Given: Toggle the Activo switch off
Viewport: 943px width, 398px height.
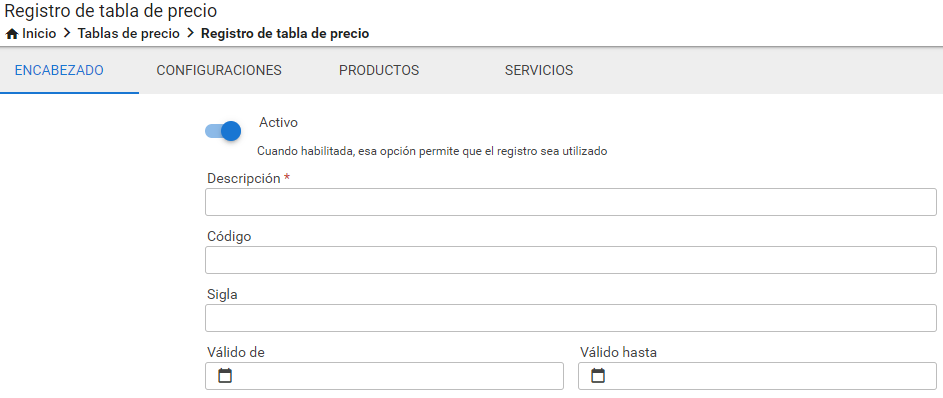Looking at the screenshot, I should click(223, 130).
